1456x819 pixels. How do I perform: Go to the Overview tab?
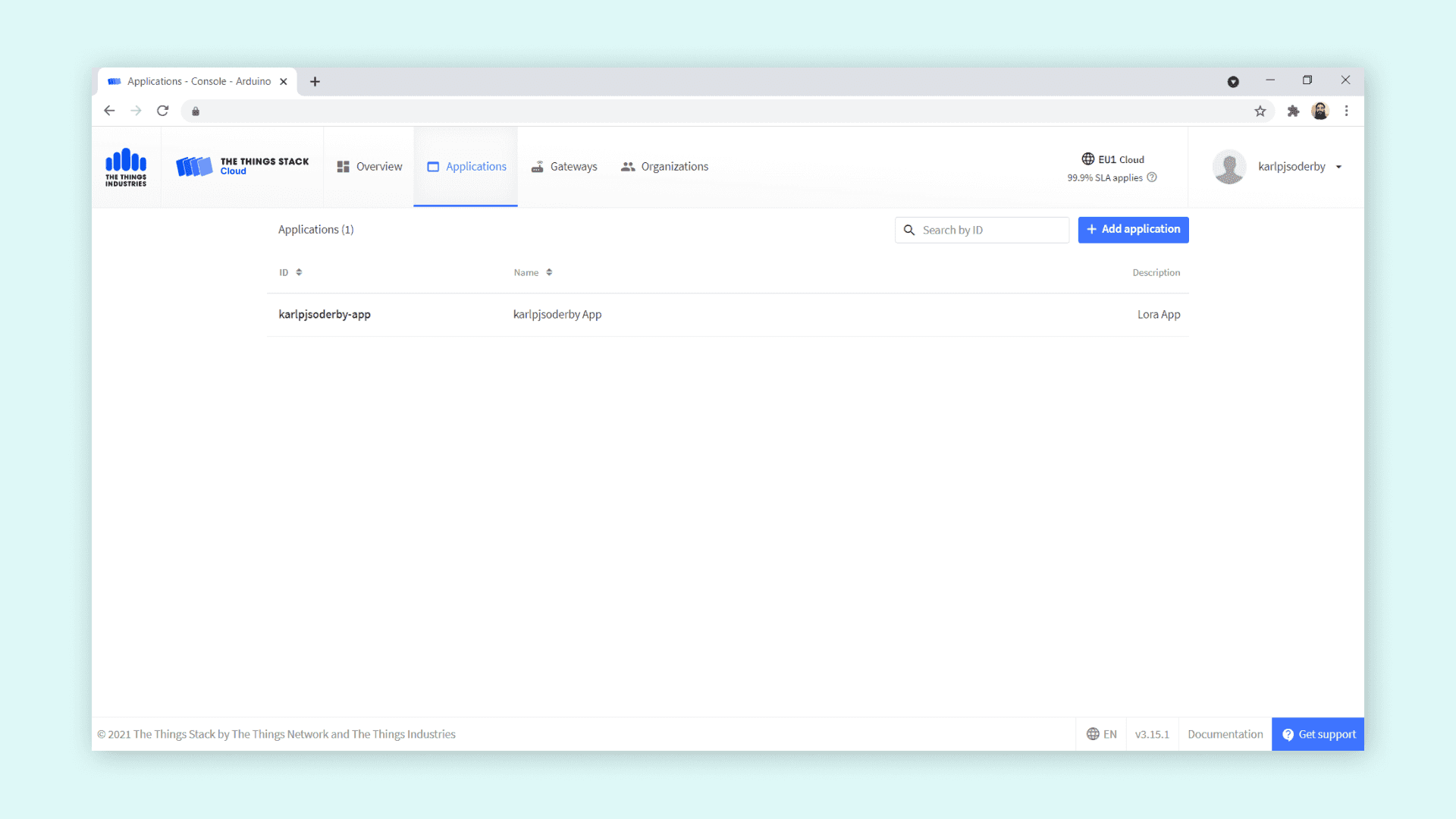coord(369,167)
